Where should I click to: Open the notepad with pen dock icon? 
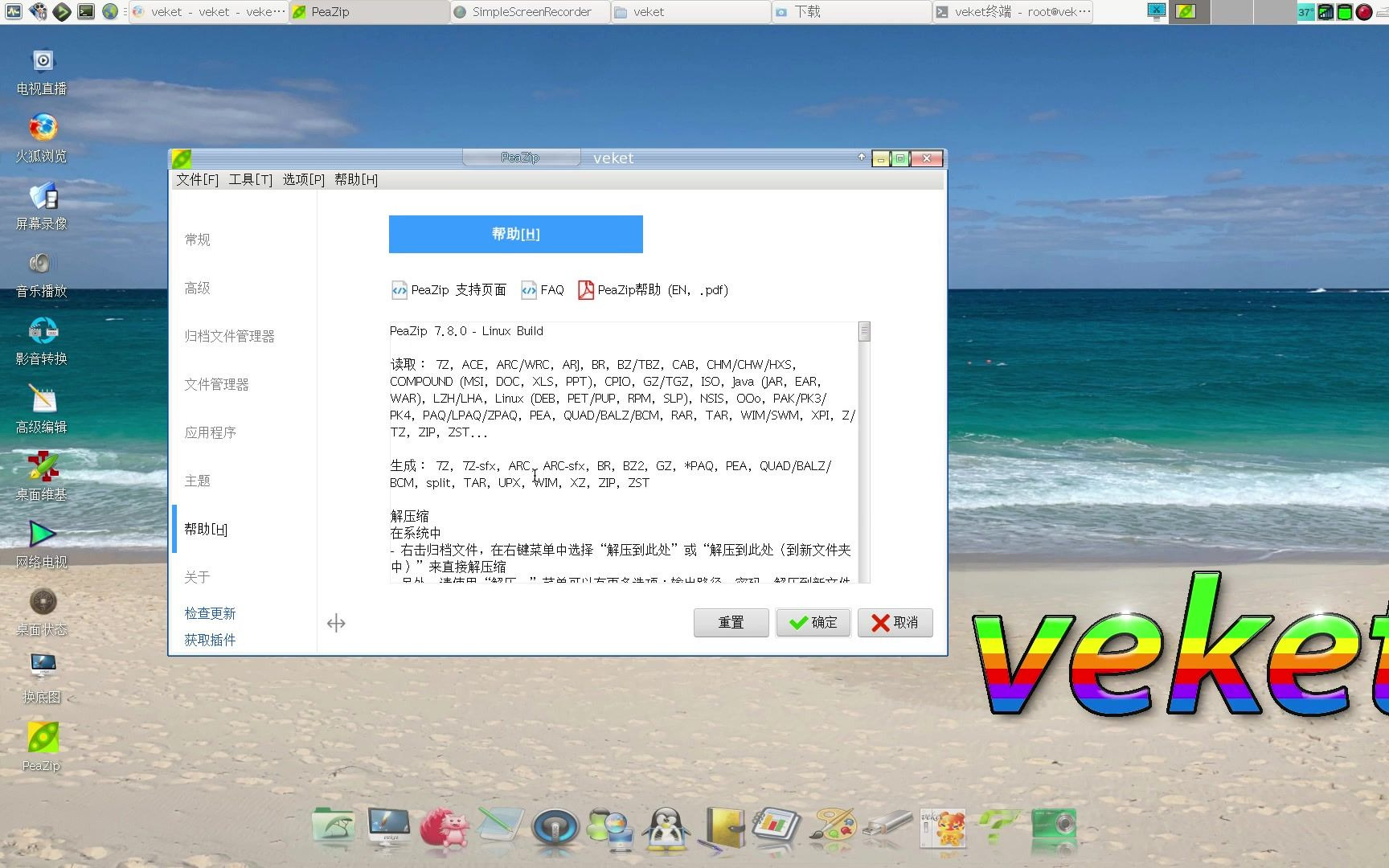tap(500, 827)
